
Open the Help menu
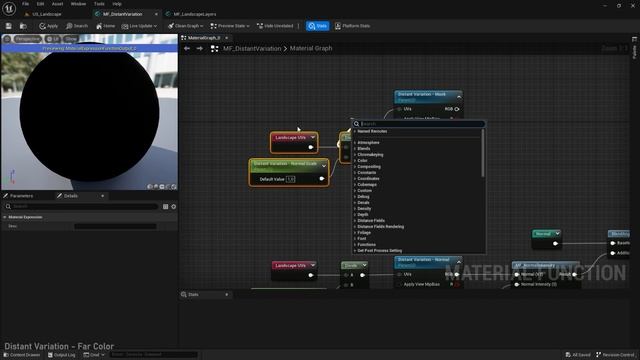click(117, 4)
